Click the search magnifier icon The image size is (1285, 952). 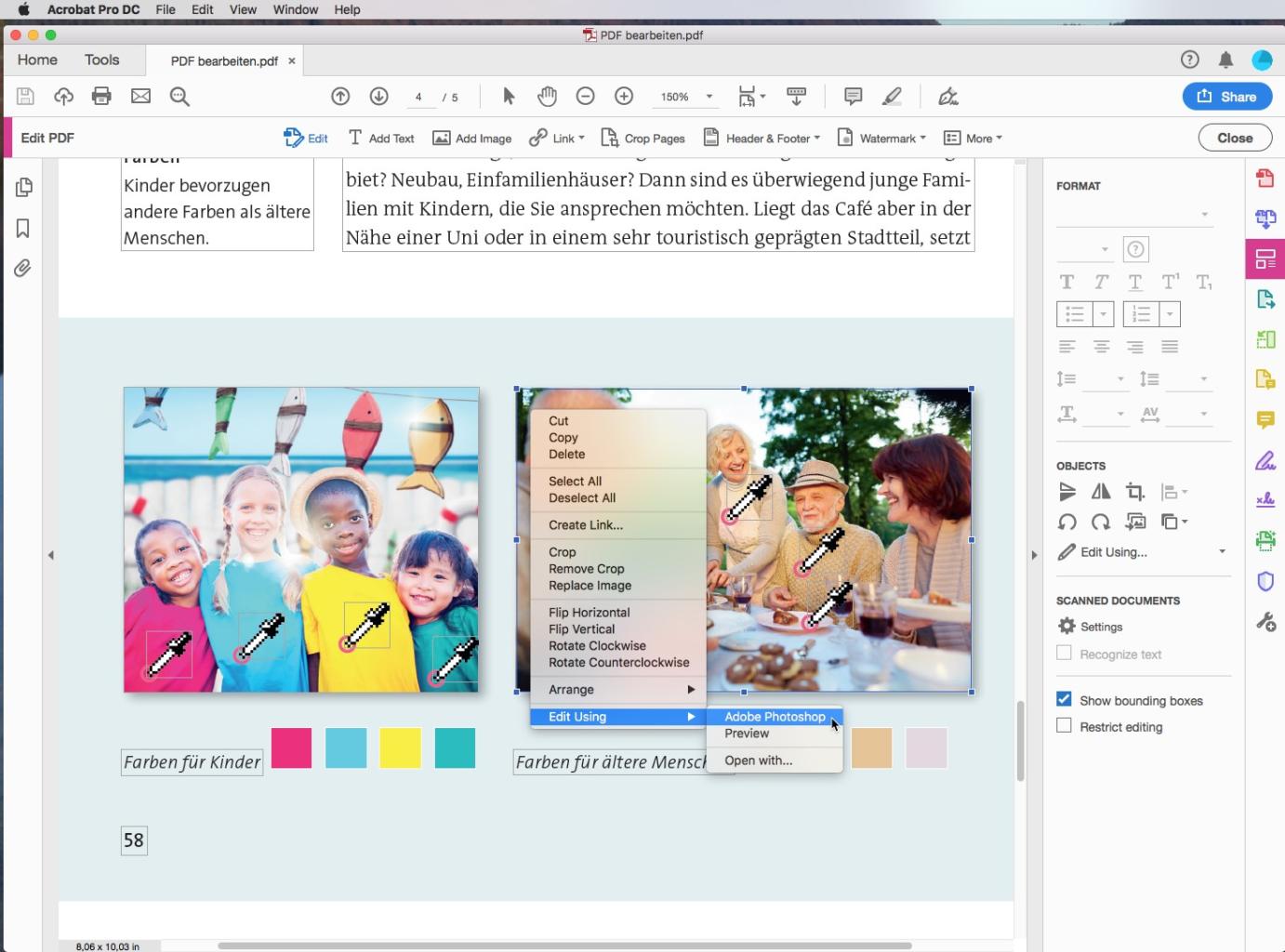coord(179,97)
